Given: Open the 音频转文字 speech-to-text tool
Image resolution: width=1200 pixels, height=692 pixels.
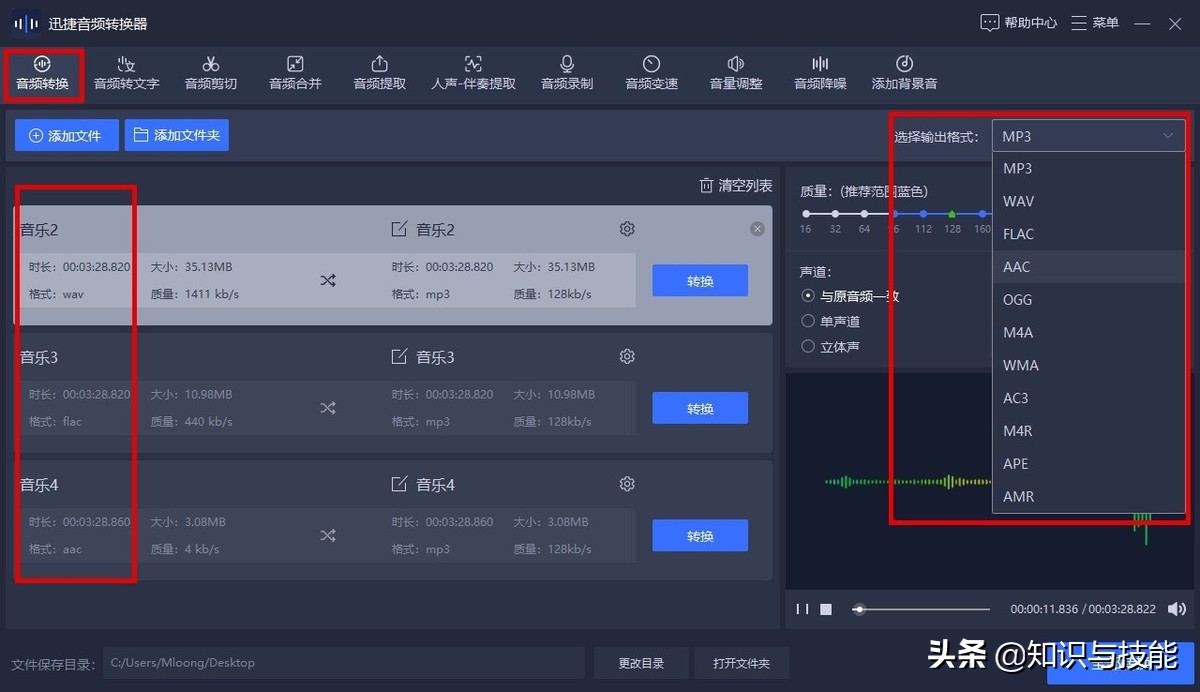Looking at the screenshot, I should pos(126,73).
